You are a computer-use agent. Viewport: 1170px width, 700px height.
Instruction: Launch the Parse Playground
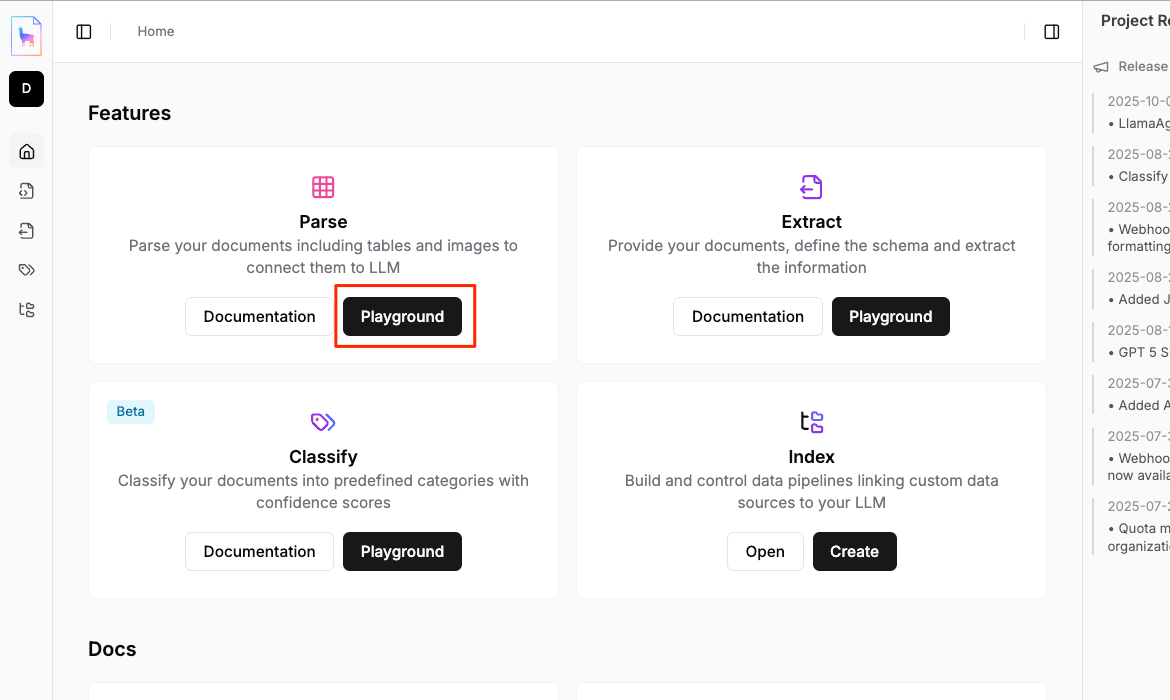coord(402,316)
